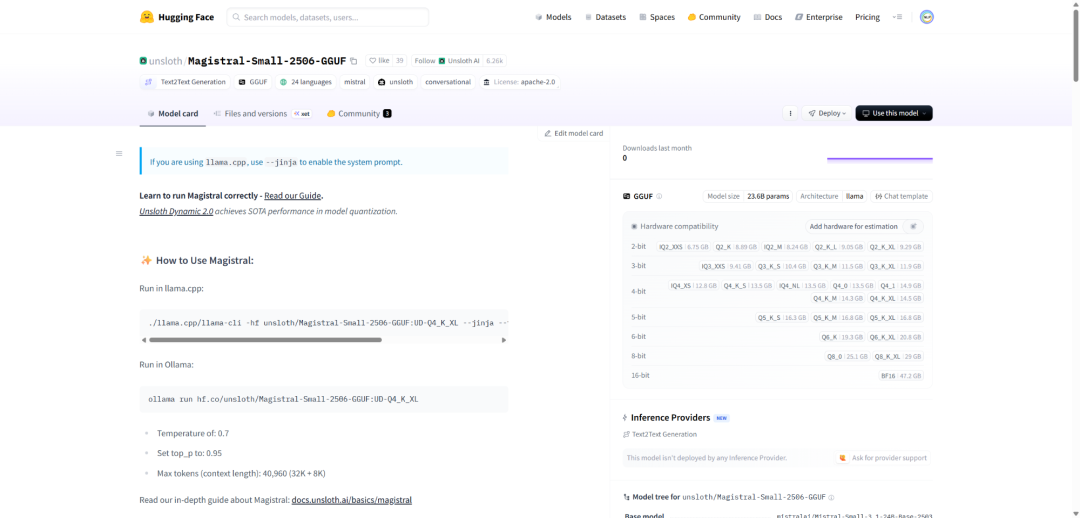This screenshot has height=518, width=1080.
Task: Open the Model tree info icon
Action: [x=831, y=497]
